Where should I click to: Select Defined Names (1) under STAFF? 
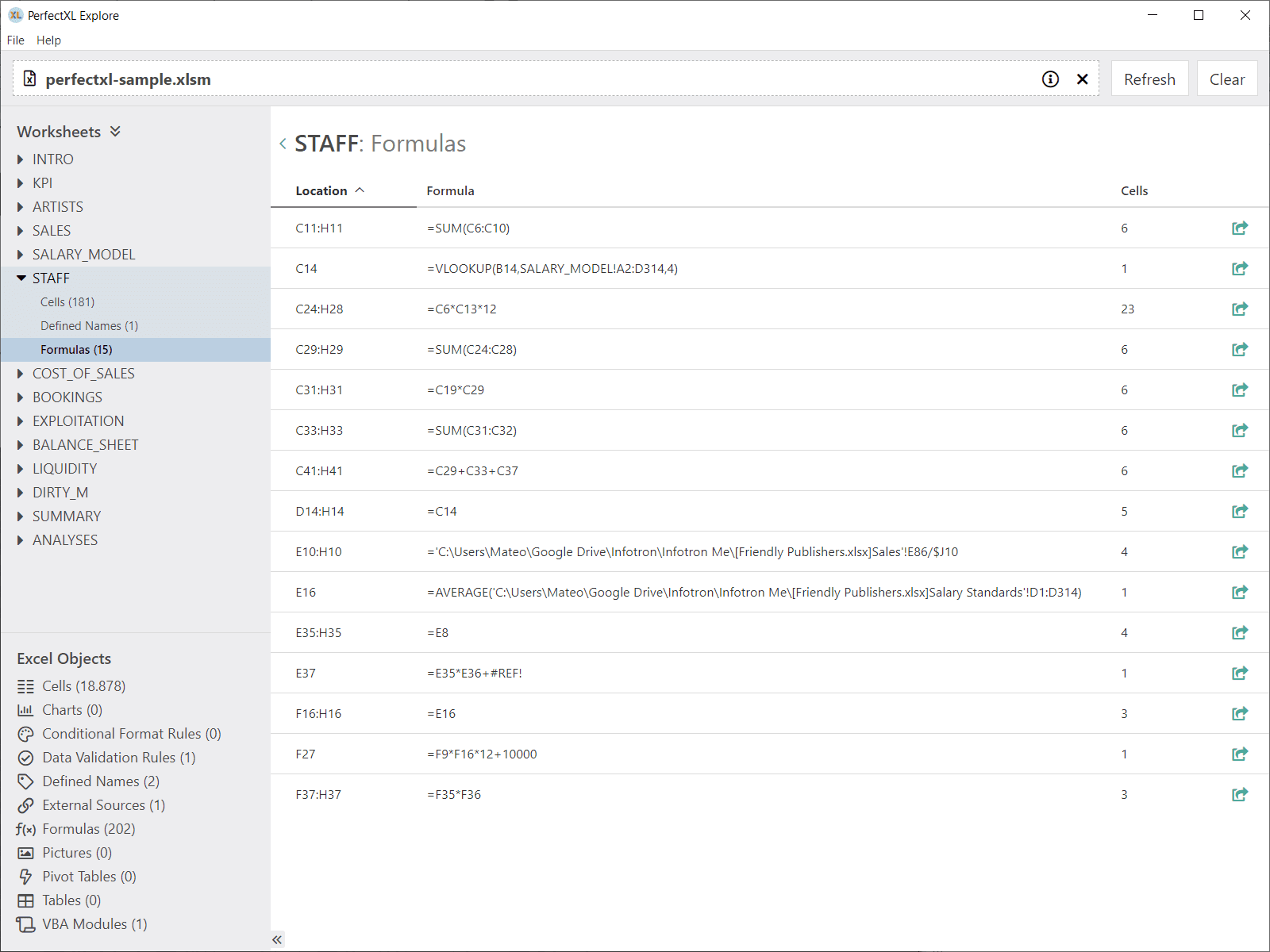[x=89, y=326]
